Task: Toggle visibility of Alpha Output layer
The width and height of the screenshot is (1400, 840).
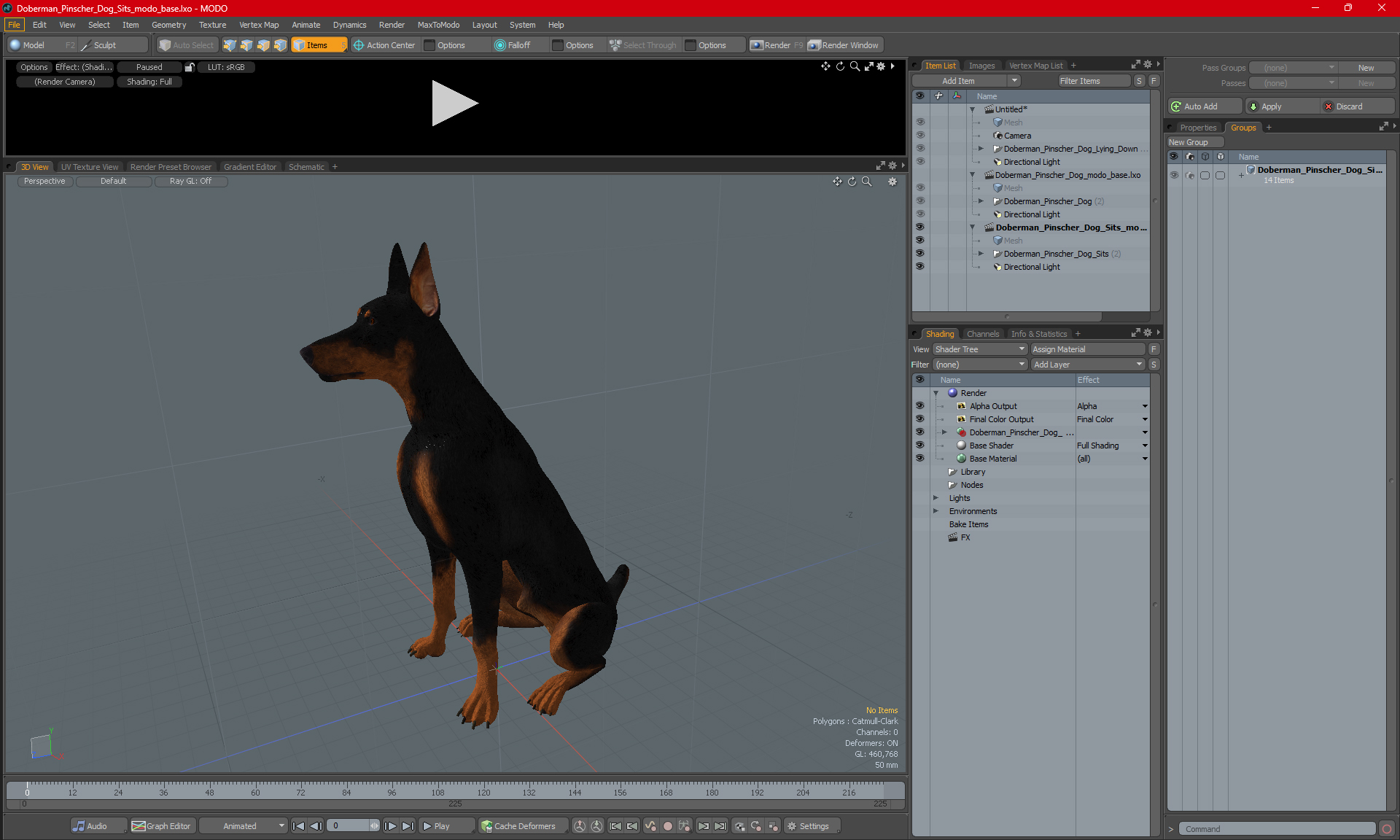Action: click(x=919, y=406)
